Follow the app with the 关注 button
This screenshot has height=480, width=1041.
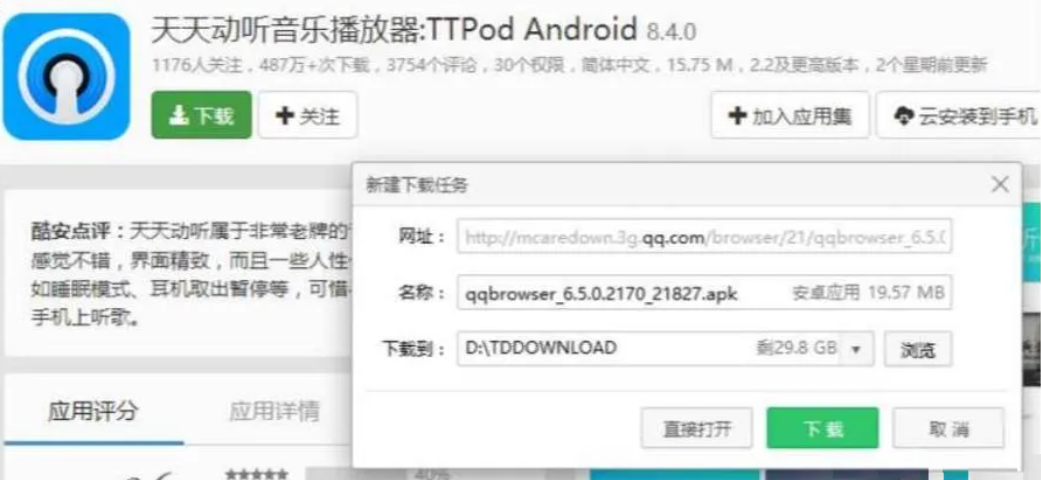308,116
